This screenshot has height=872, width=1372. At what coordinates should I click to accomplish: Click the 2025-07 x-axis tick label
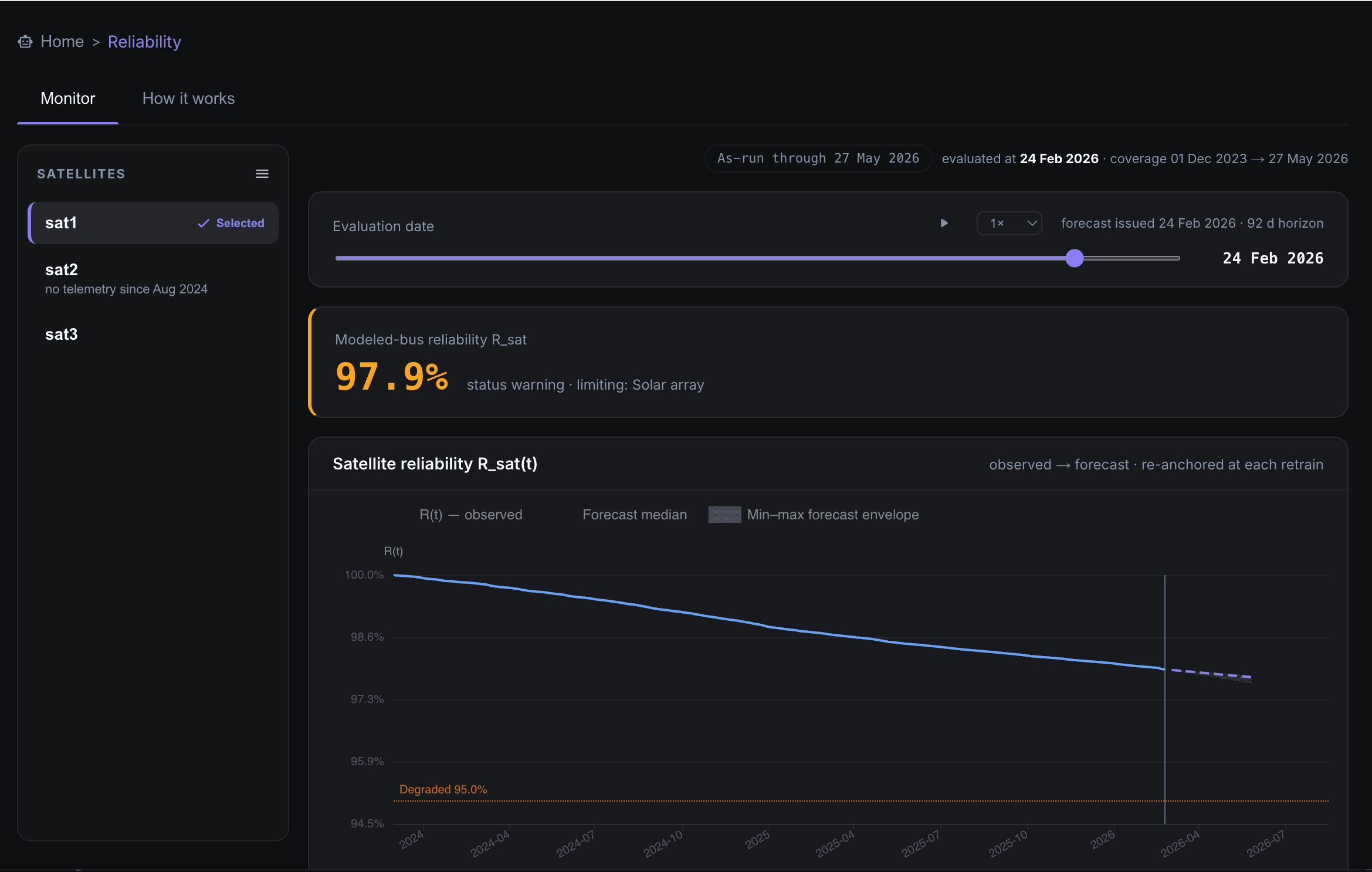tap(921, 843)
